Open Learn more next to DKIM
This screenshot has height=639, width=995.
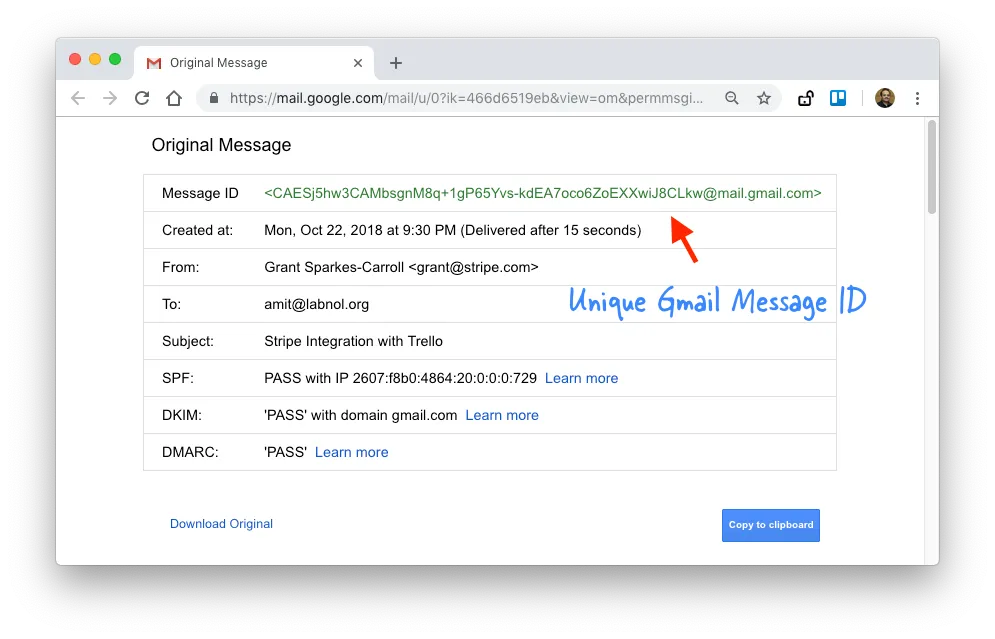coord(502,415)
